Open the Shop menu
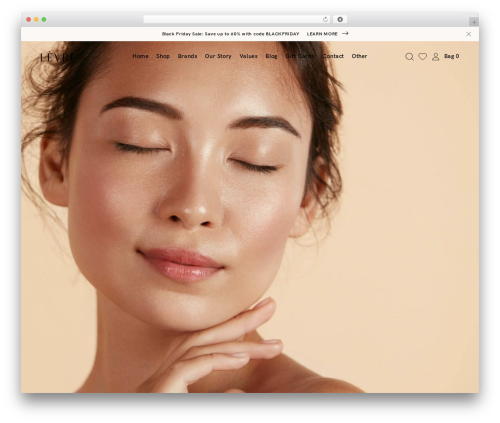The image size is (500, 423). pyautogui.click(x=163, y=56)
